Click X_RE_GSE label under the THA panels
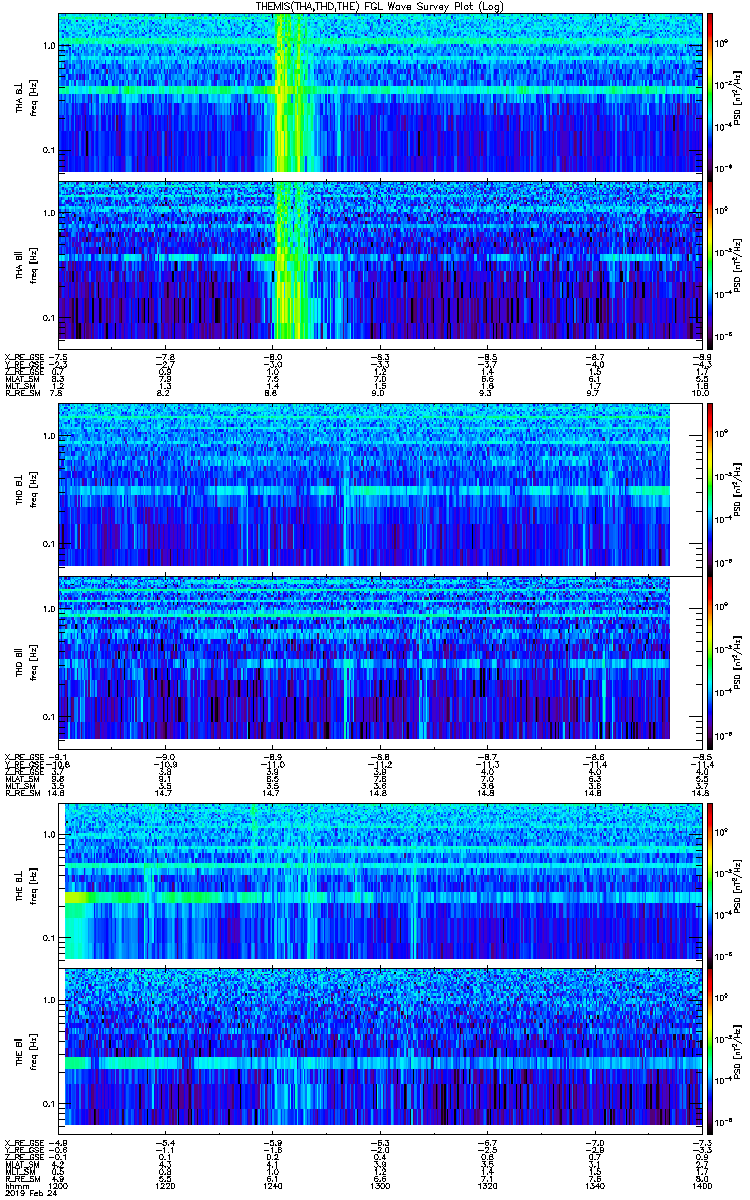The width and height of the screenshot is (750, 1200). [22, 356]
